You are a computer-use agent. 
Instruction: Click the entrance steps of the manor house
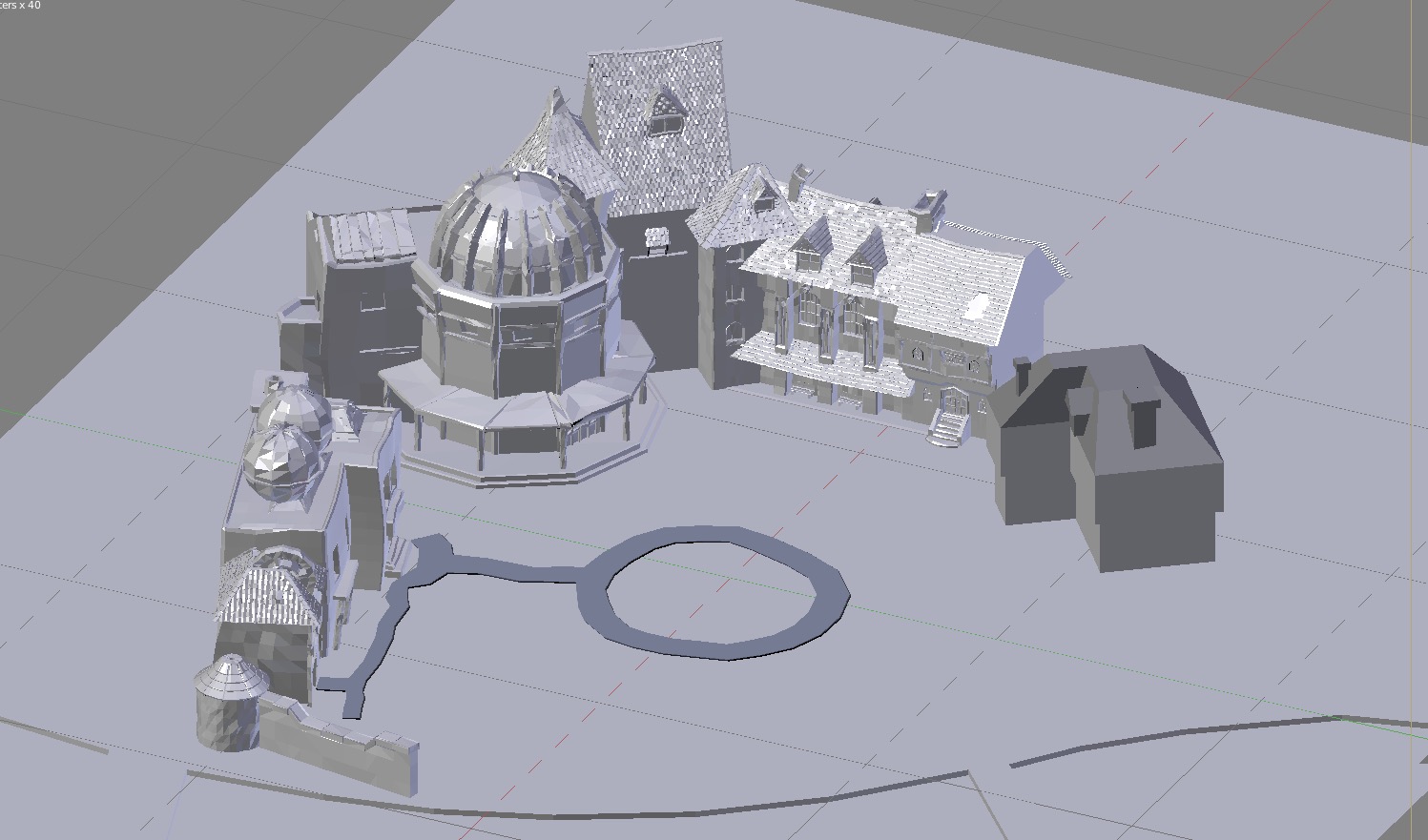pyautogui.click(x=947, y=427)
